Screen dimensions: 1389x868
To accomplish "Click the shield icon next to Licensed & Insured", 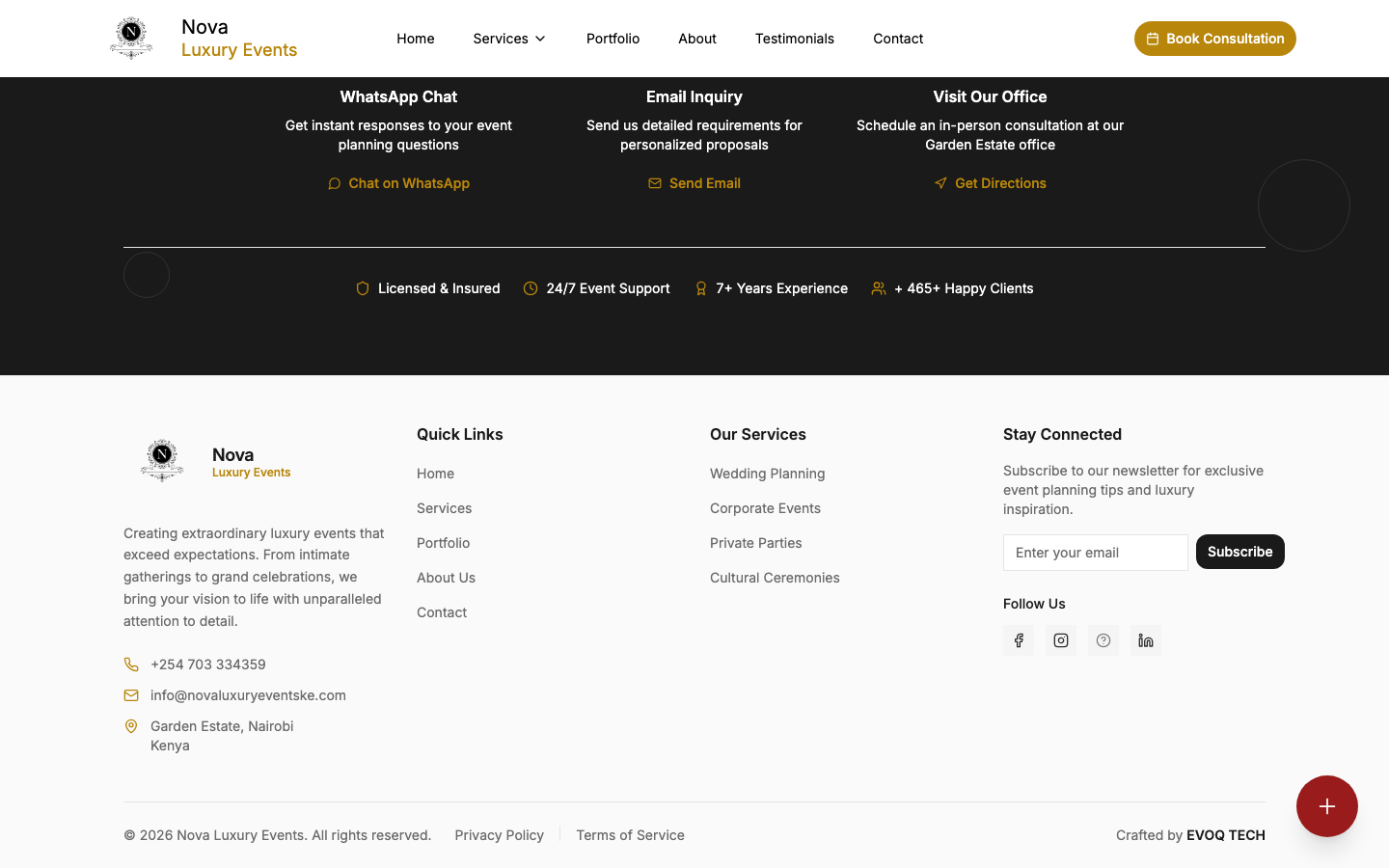I will point(363,288).
